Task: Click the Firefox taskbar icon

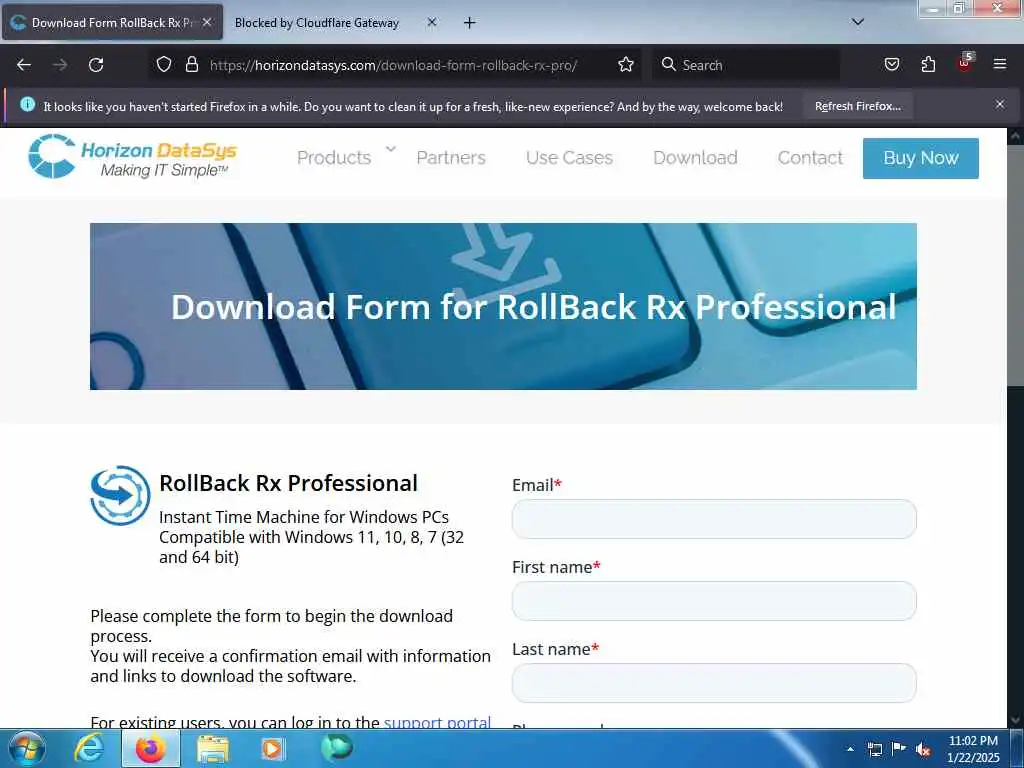Action: [150, 748]
